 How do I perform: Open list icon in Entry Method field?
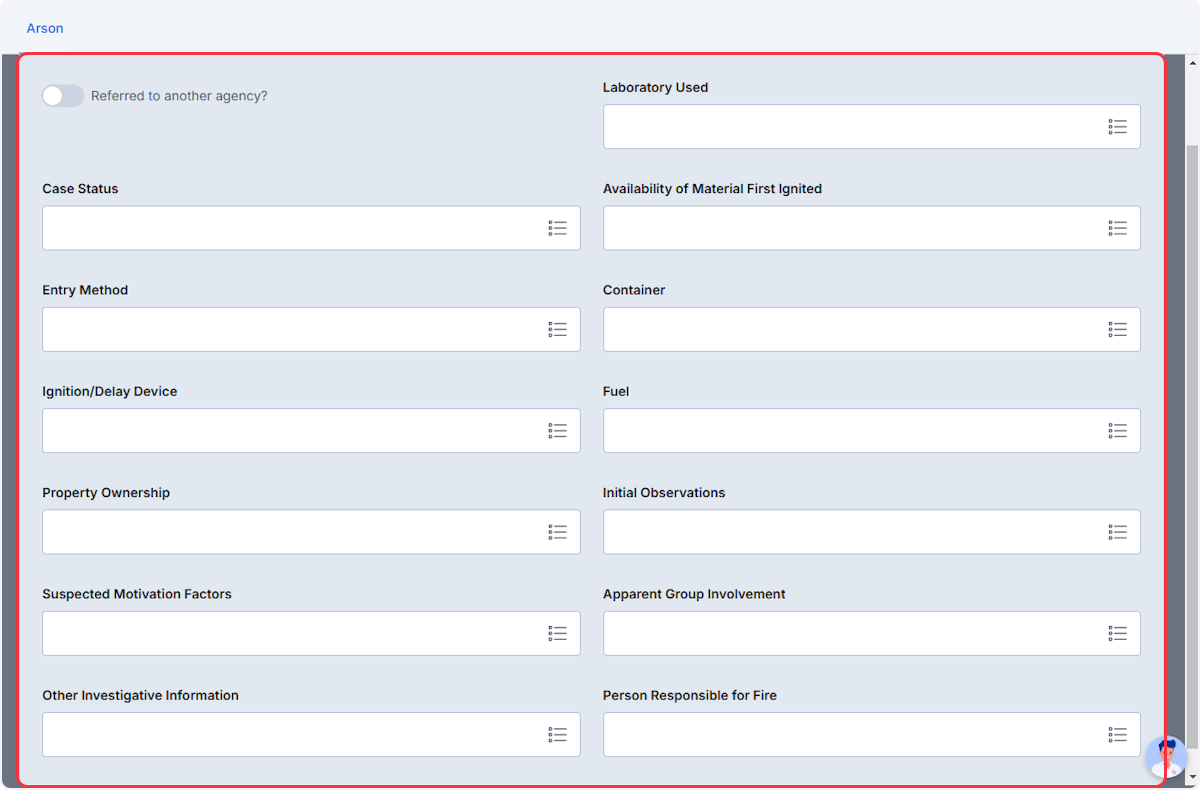click(x=557, y=329)
